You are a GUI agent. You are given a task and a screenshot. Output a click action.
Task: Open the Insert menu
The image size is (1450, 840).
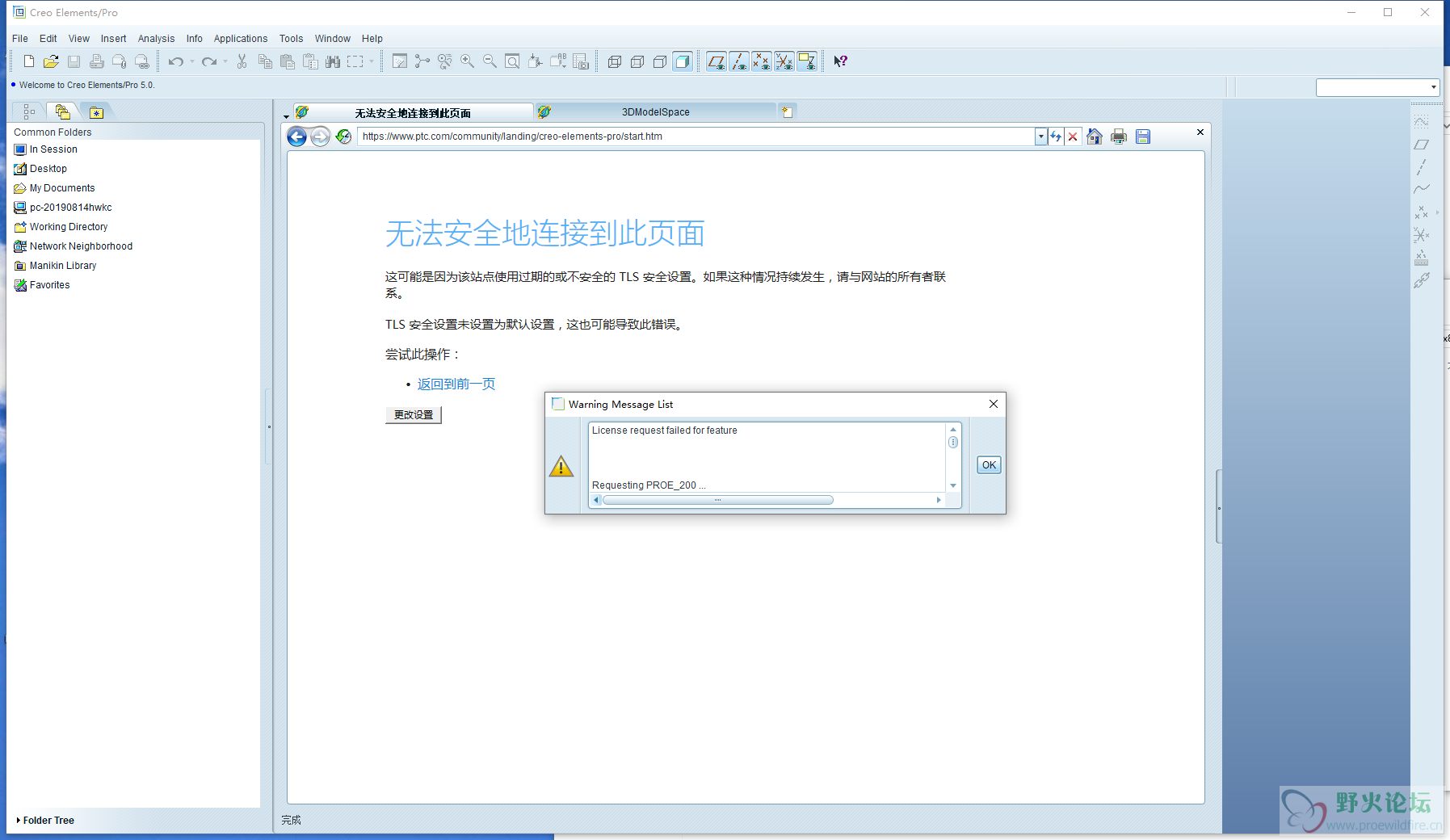113,39
